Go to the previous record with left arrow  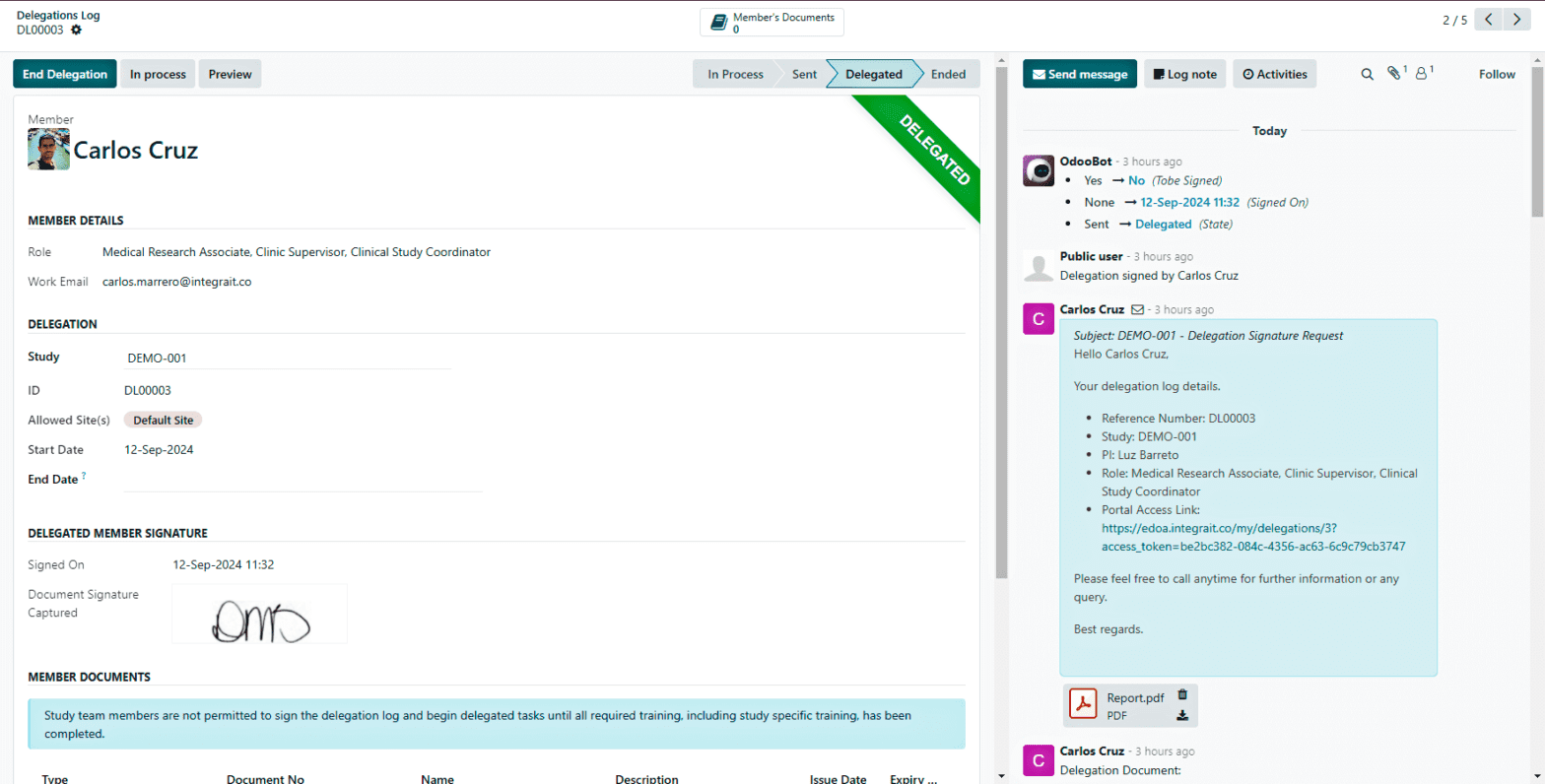(x=1489, y=20)
